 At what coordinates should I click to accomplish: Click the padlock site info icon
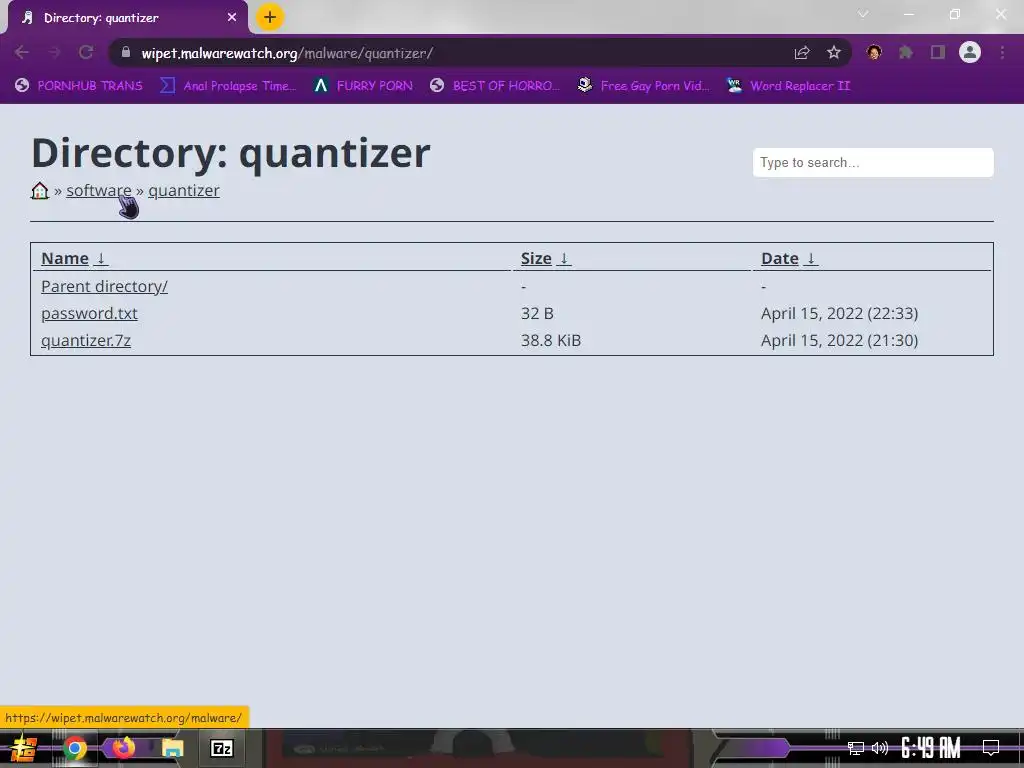point(126,53)
